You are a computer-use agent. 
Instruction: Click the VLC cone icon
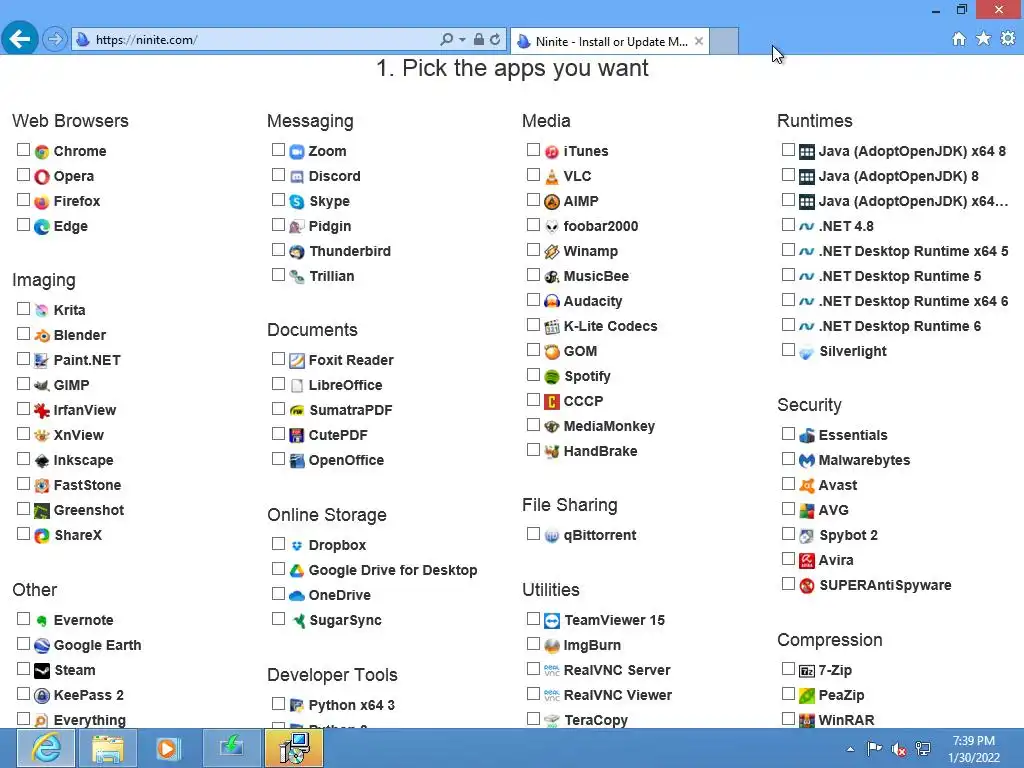point(552,176)
